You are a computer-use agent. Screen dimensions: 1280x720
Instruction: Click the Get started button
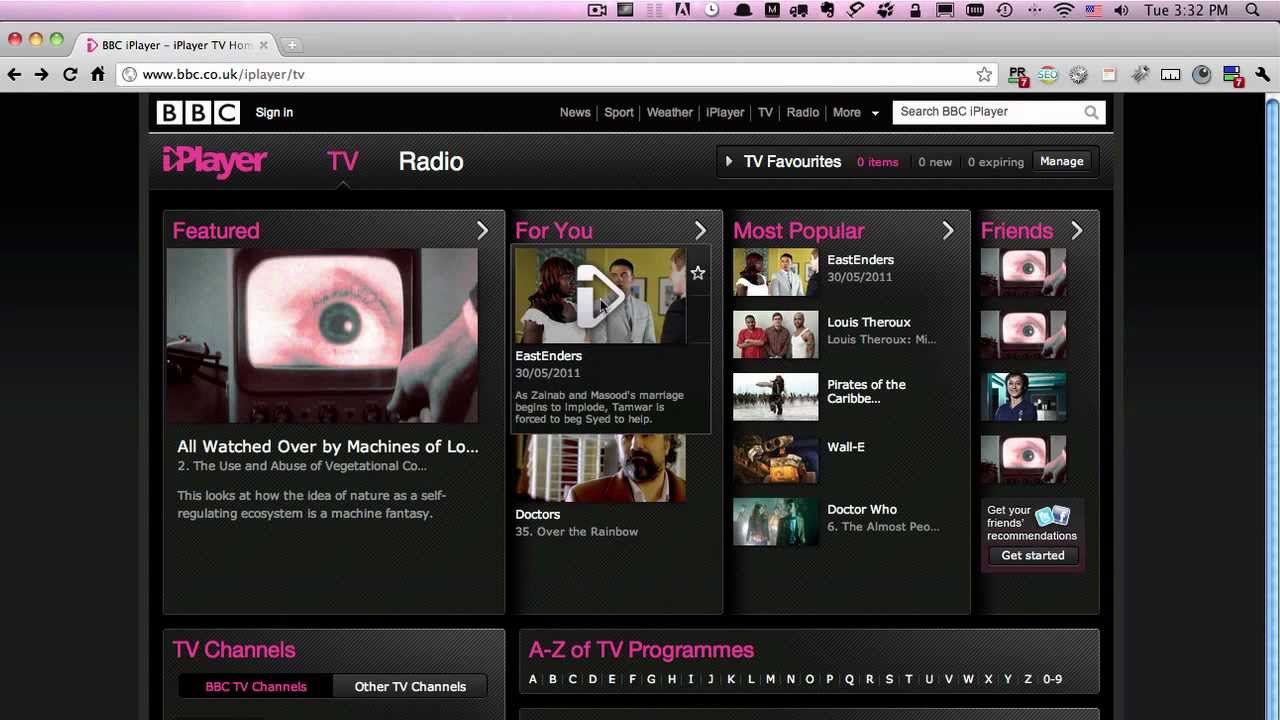click(1033, 555)
